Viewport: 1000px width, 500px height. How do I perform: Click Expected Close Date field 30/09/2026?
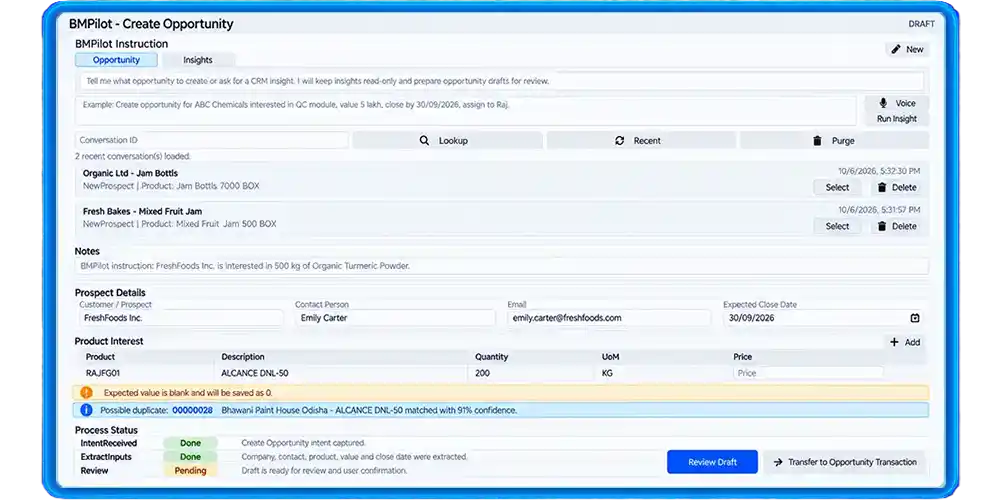coord(823,318)
